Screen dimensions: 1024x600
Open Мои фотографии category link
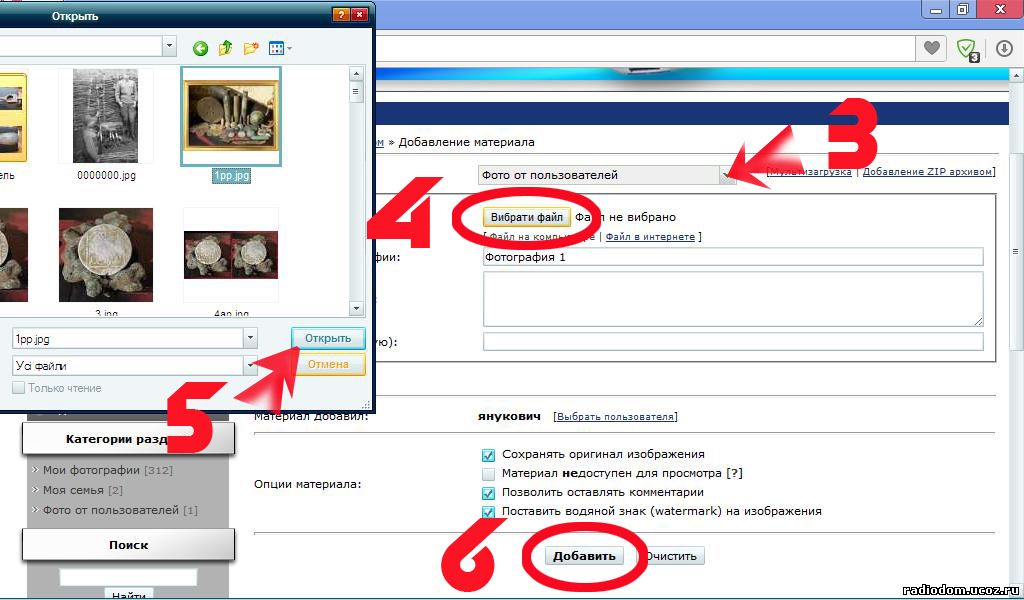click(x=91, y=470)
